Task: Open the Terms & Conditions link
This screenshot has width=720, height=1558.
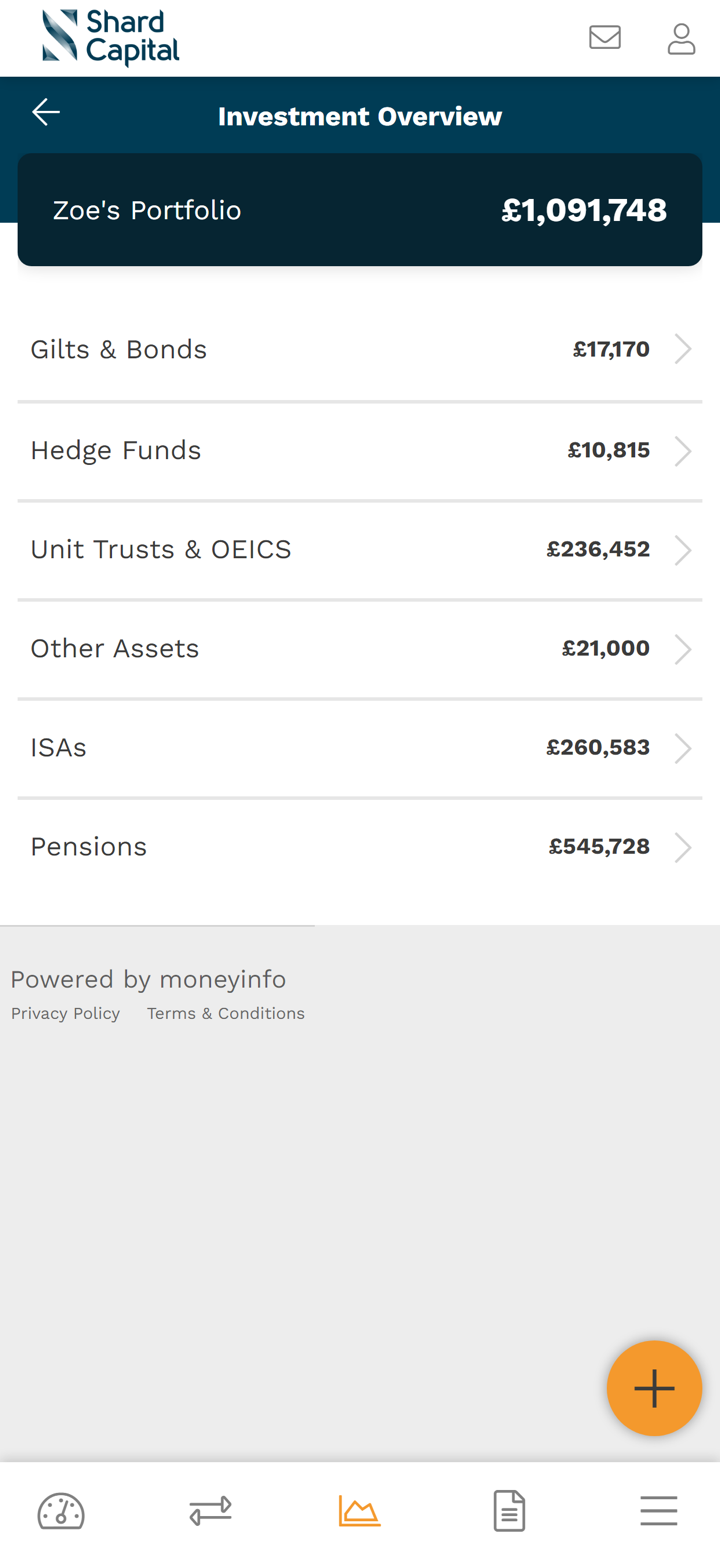Action: 226,1014
